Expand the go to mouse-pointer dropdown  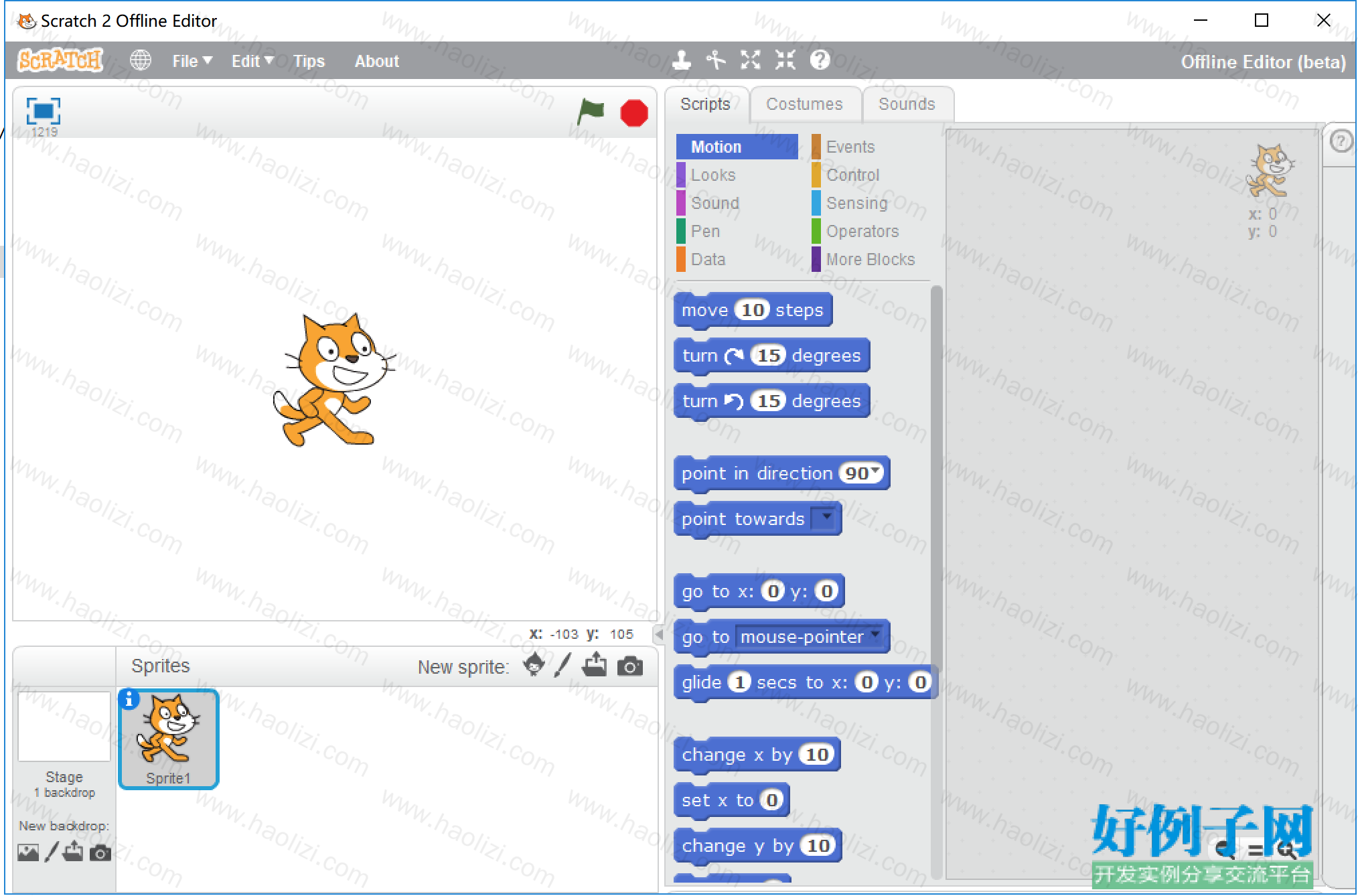[876, 633]
